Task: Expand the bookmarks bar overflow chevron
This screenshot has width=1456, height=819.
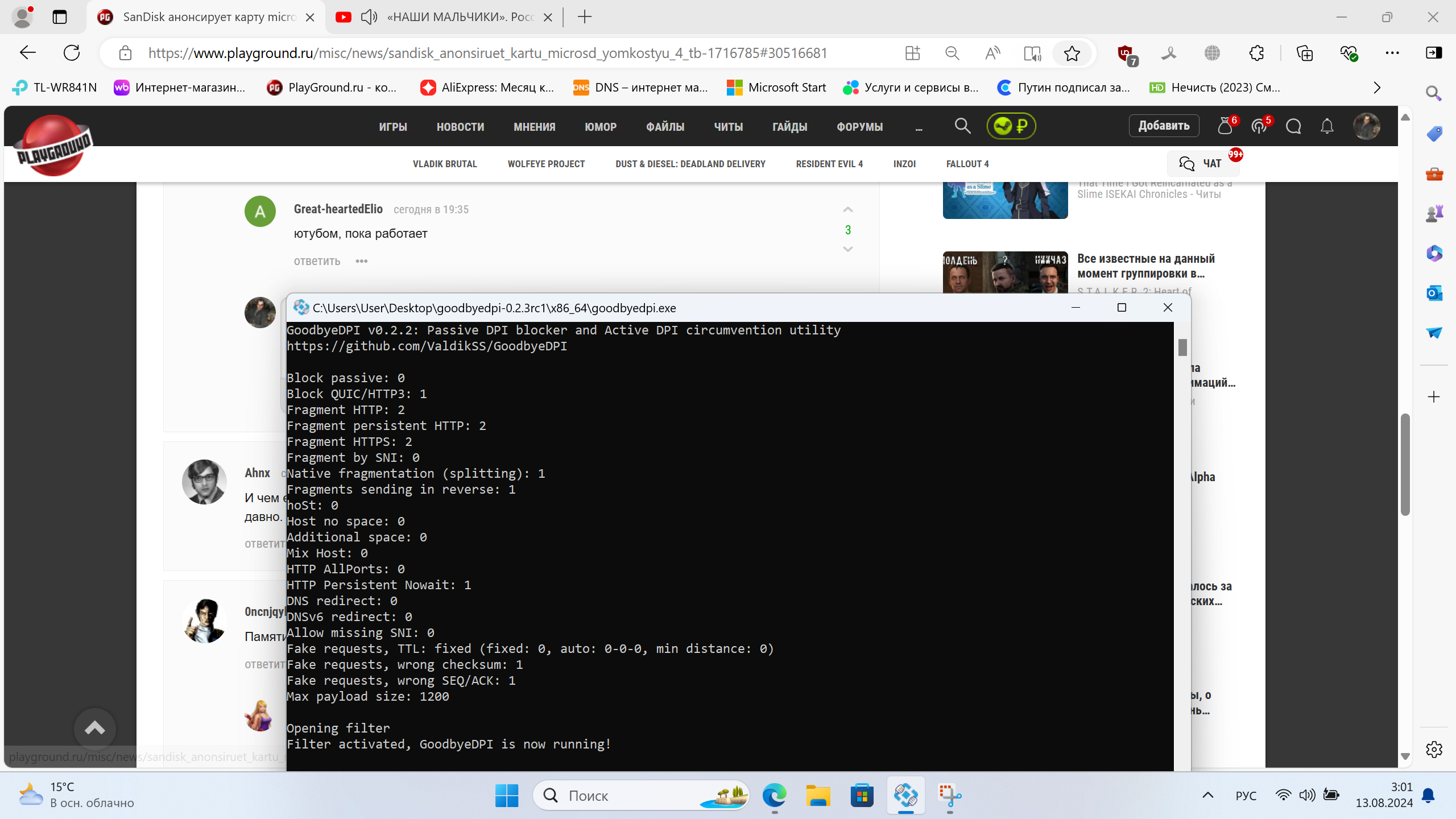Action: 1377,88
